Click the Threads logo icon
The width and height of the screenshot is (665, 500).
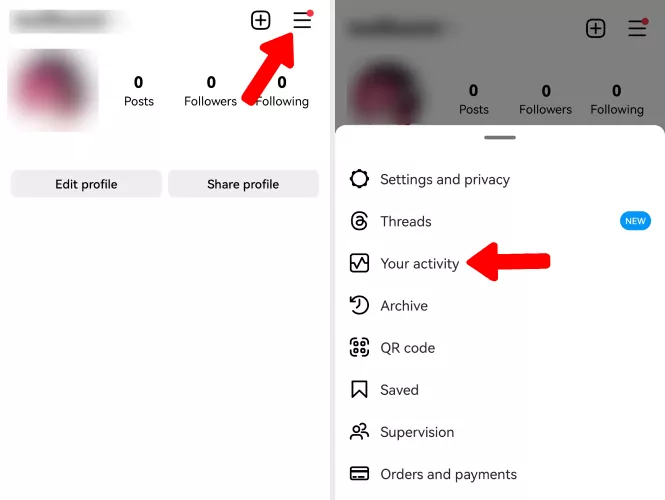[x=359, y=221]
